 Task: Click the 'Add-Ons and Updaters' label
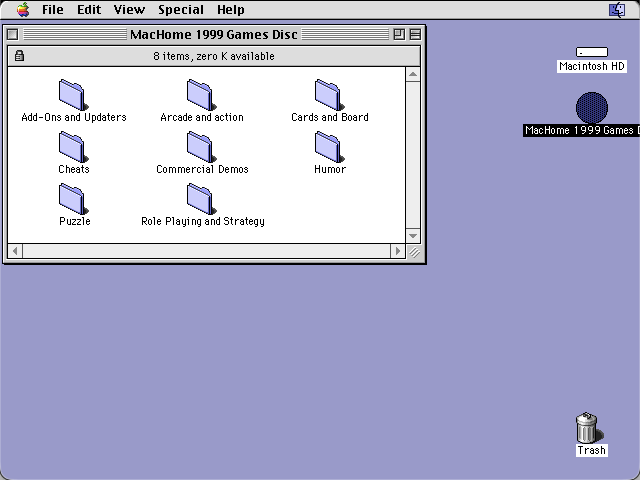coord(74,117)
